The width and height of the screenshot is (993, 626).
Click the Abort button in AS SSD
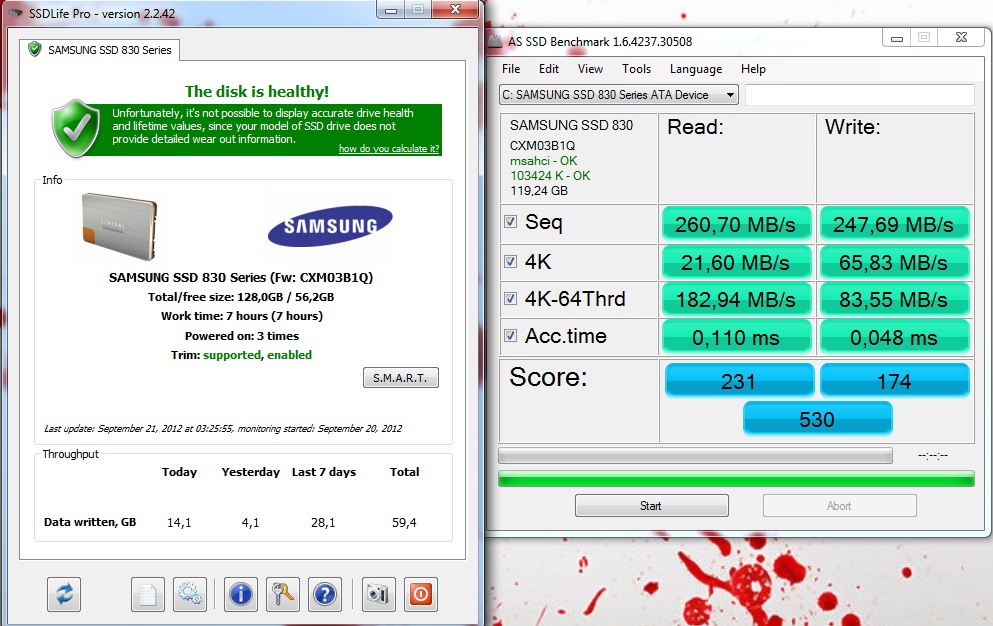(839, 506)
